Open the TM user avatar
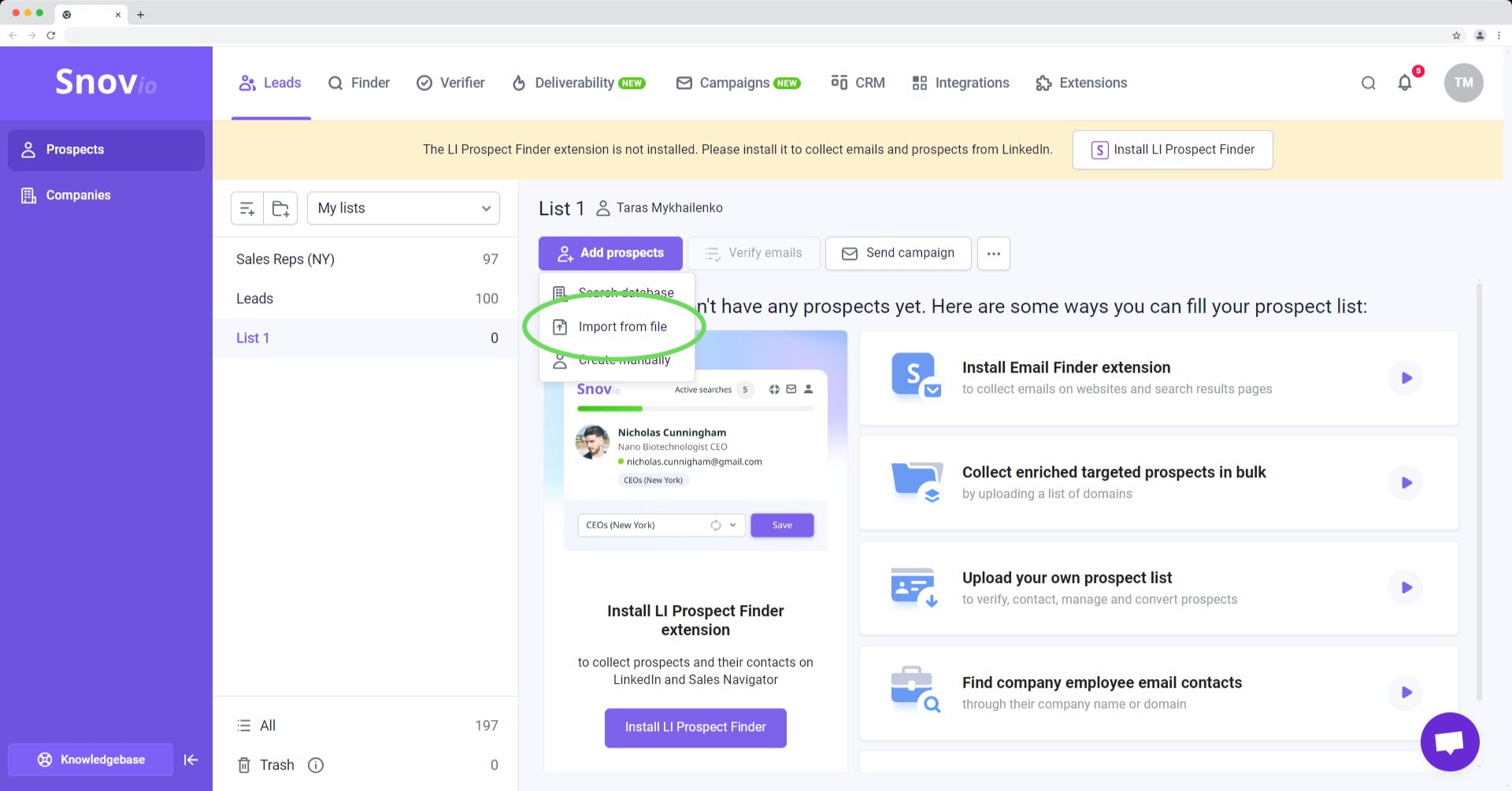The height and width of the screenshot is (791, 1512). tap(1463, 83)
